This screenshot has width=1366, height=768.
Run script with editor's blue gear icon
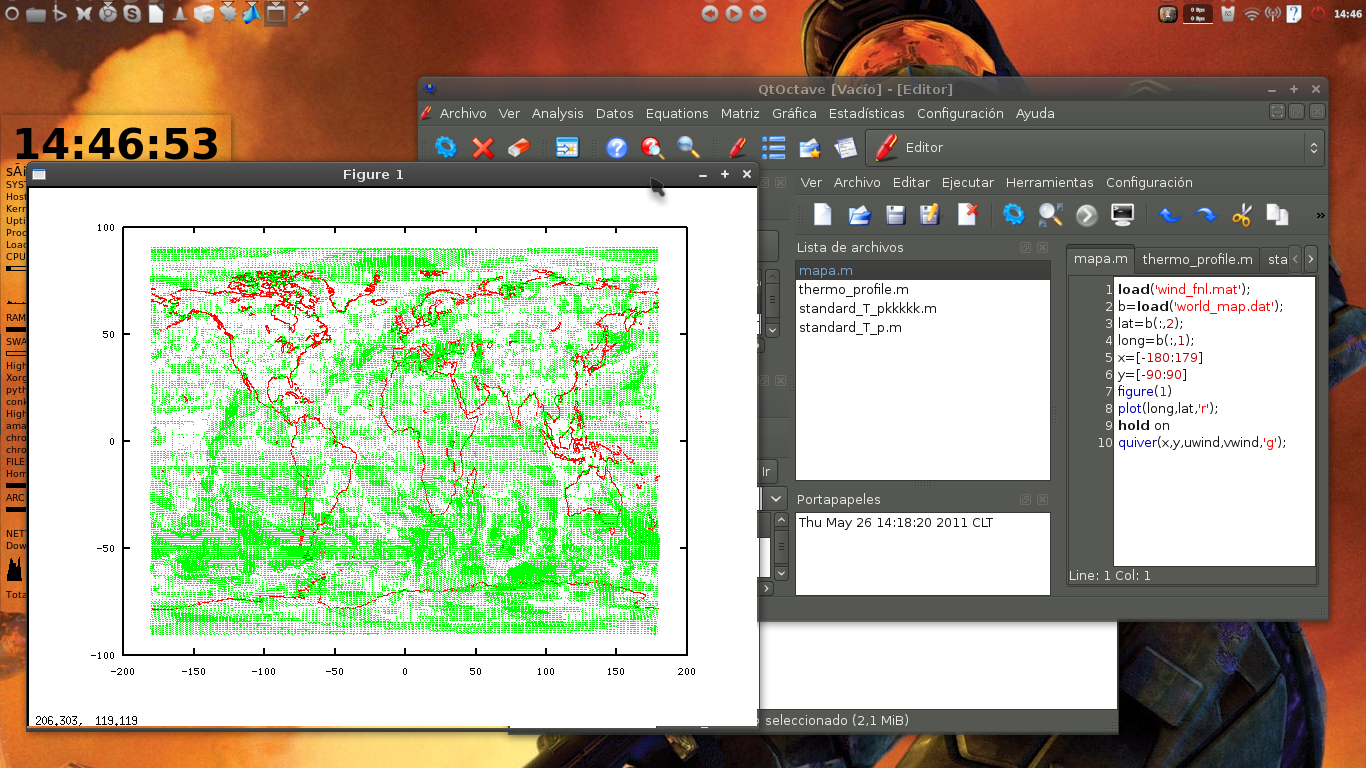click(1014, 214)
